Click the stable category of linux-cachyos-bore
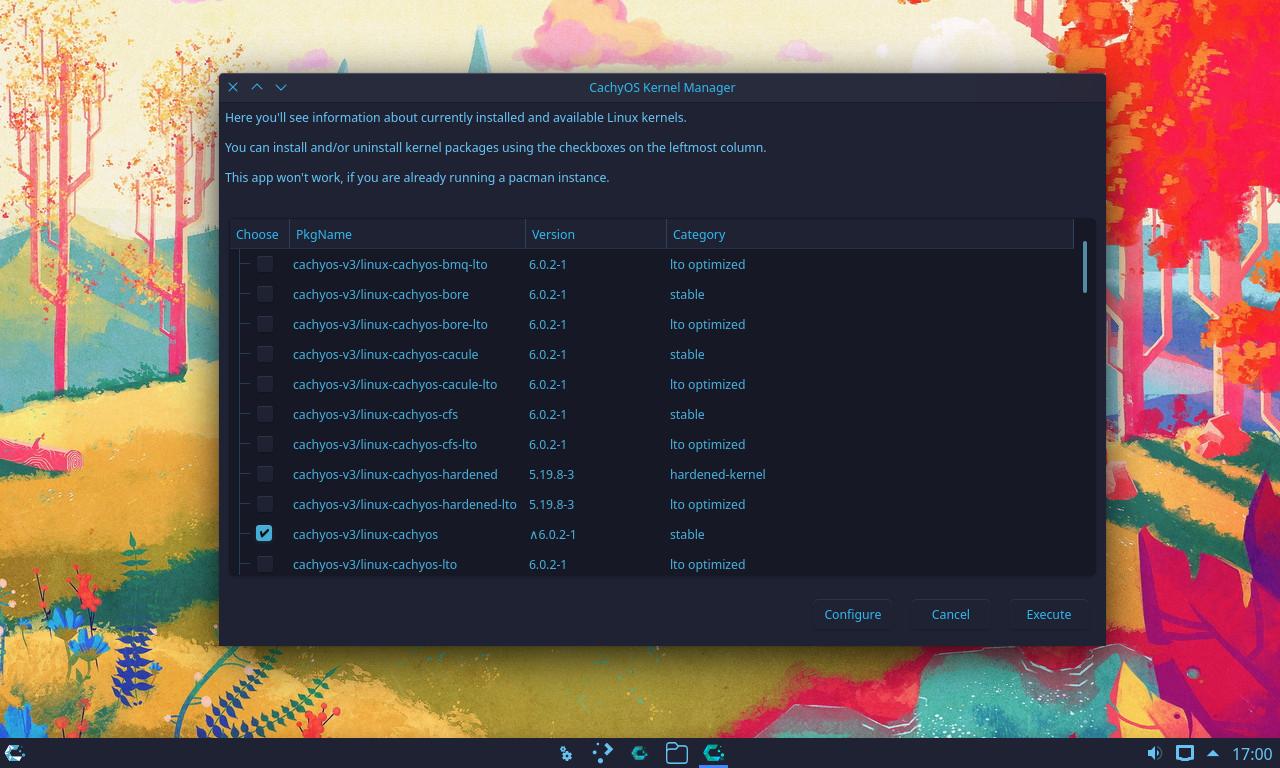Screen dimensions: 1280x768 click(687, 294)
